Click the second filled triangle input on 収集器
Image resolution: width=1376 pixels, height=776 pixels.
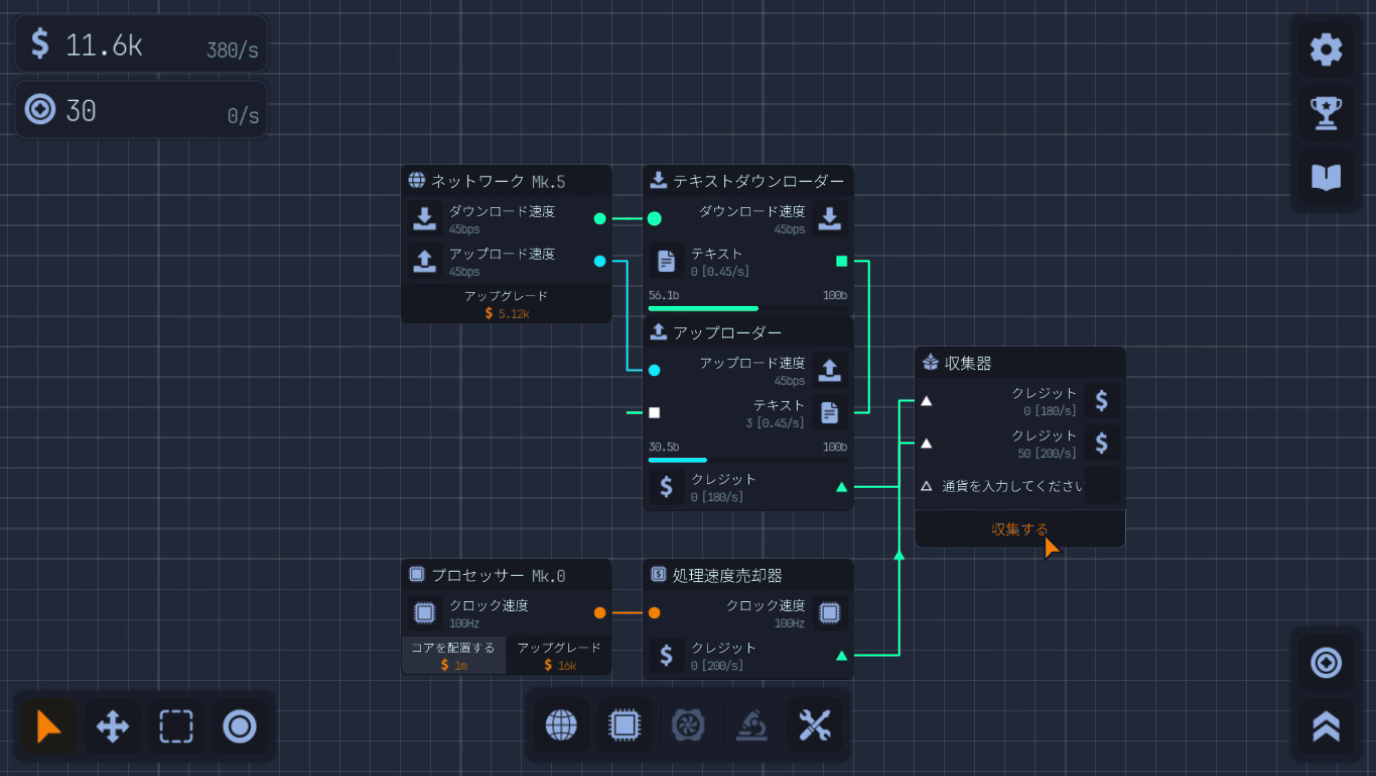coord(926,443)
